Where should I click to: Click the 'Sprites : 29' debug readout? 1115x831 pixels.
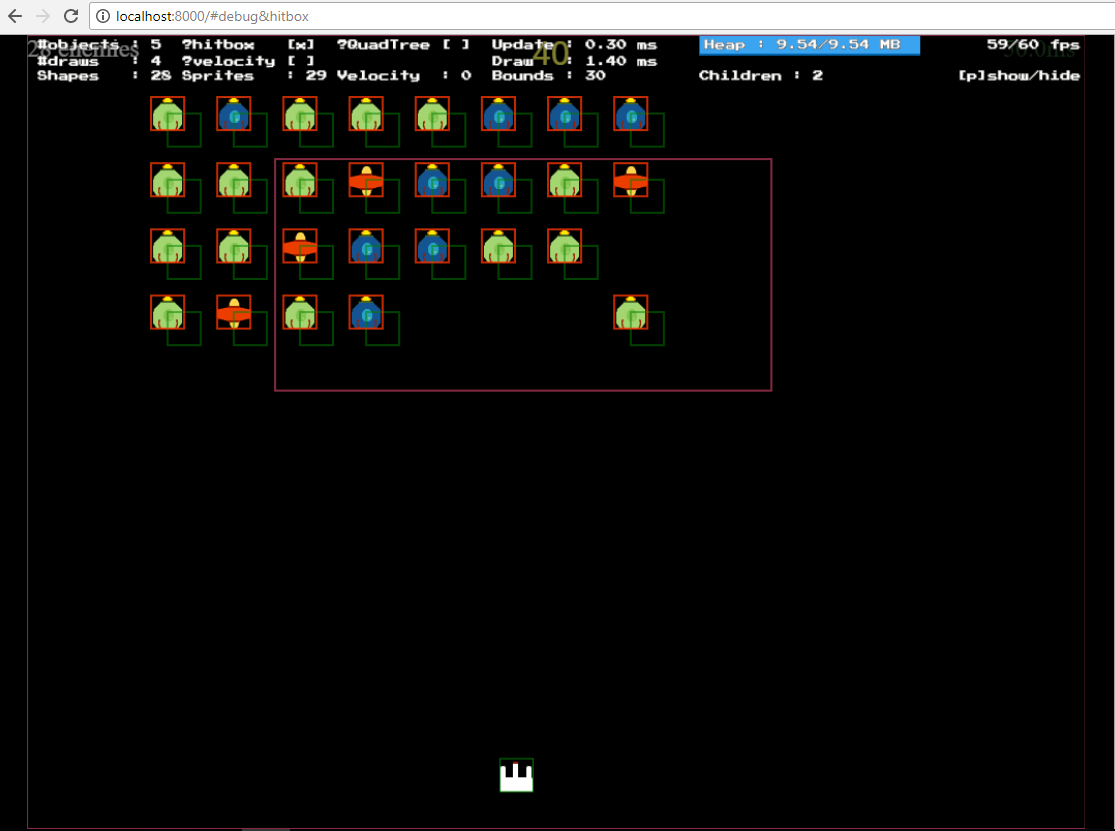click(254, 75)
